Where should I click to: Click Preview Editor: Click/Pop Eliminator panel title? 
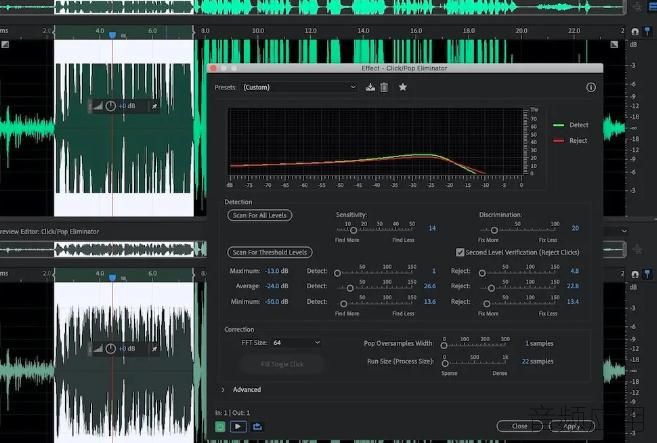tap(49, 231)
